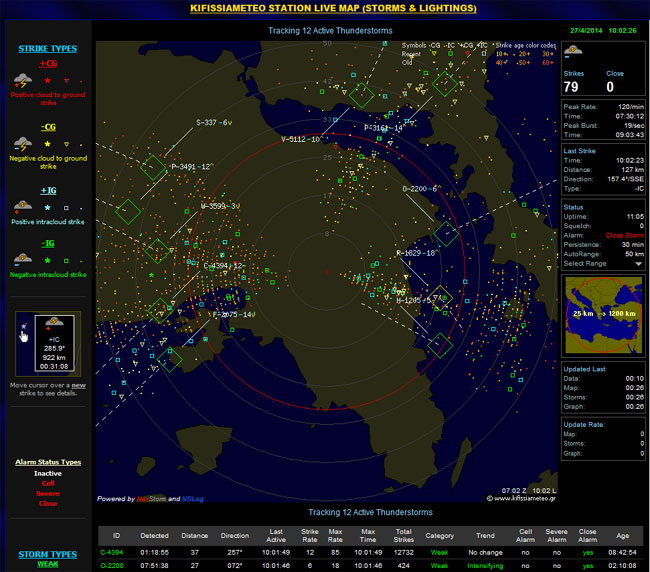The width and height of the screenshot is (650, 572).
Task: Click the Alarm Status Types heading
Action: coord(48,462)
